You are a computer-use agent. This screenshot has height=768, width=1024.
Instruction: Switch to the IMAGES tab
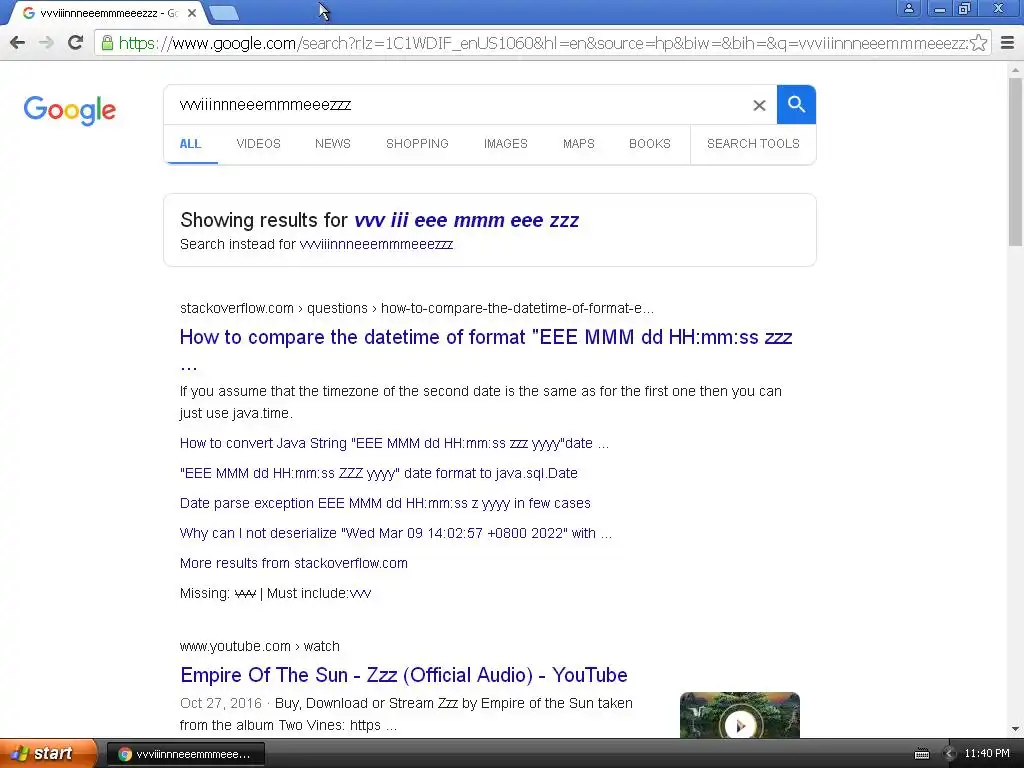click(505, 144)
